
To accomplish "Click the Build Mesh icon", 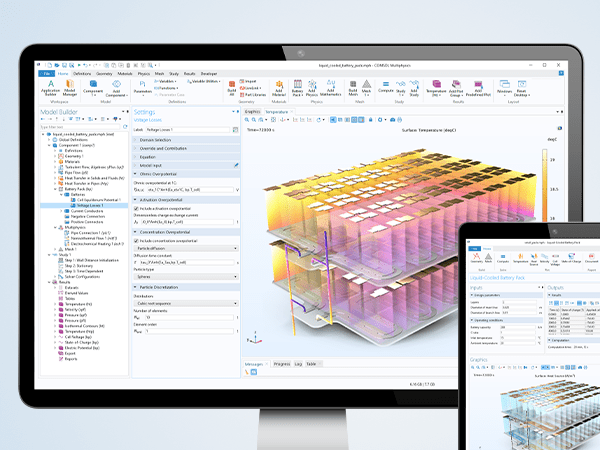I will tap(353, 88).
